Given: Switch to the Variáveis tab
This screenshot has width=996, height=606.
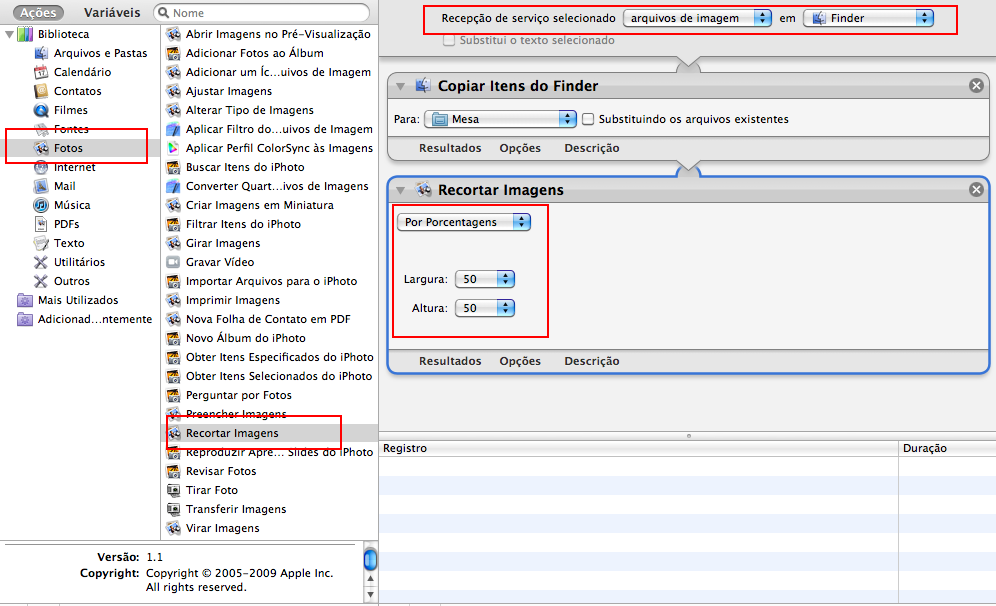Looking at the screenshot, I should 112,13.
